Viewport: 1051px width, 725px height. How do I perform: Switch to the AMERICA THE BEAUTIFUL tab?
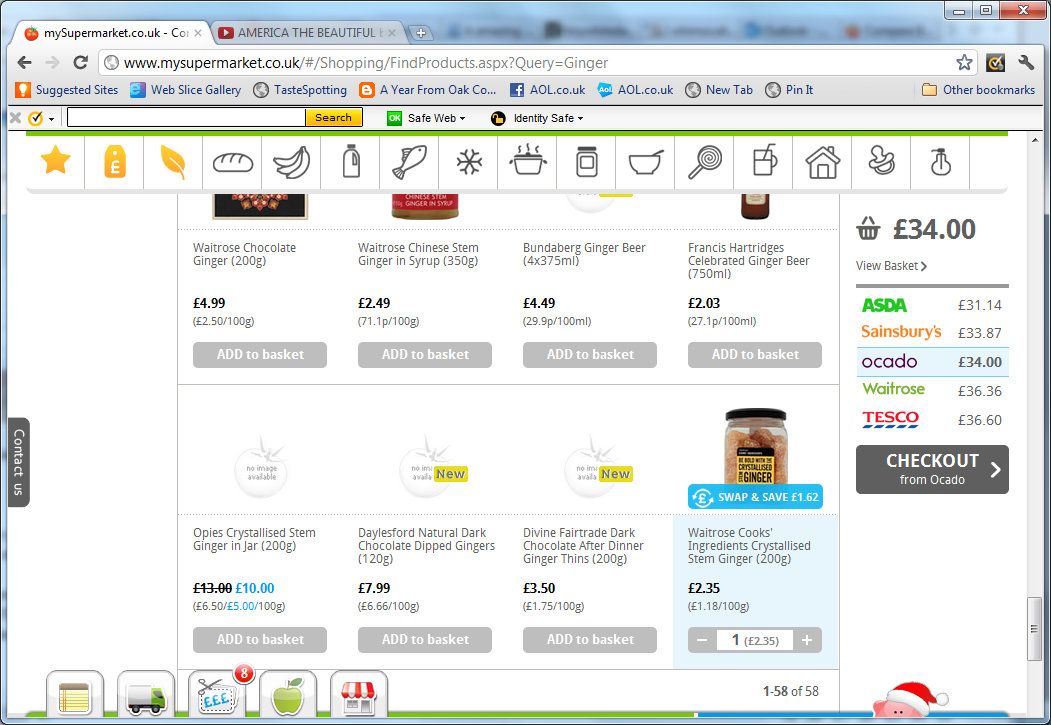(306, 32)
